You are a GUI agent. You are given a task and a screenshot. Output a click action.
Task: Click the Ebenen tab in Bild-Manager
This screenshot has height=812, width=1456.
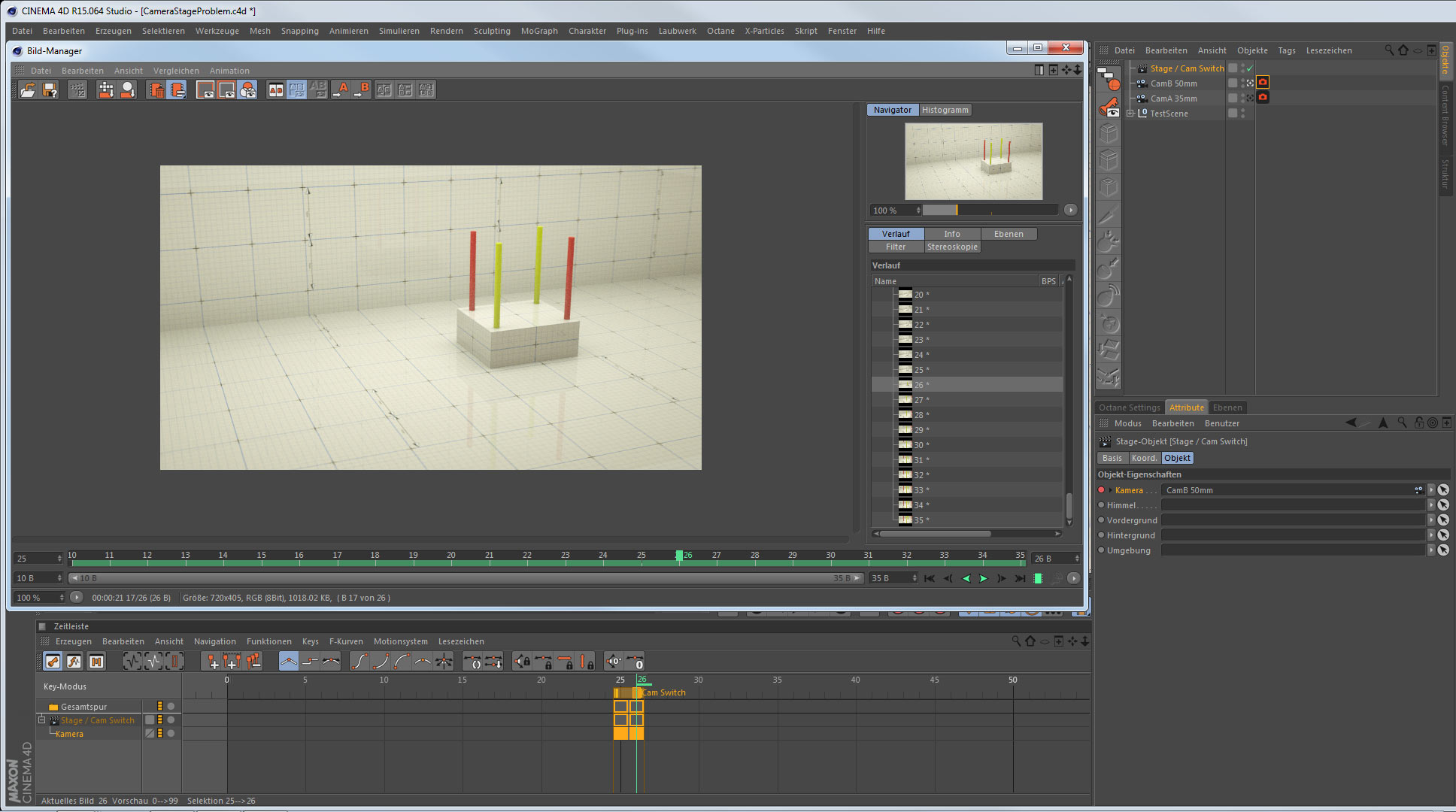tap(1008, 234)
